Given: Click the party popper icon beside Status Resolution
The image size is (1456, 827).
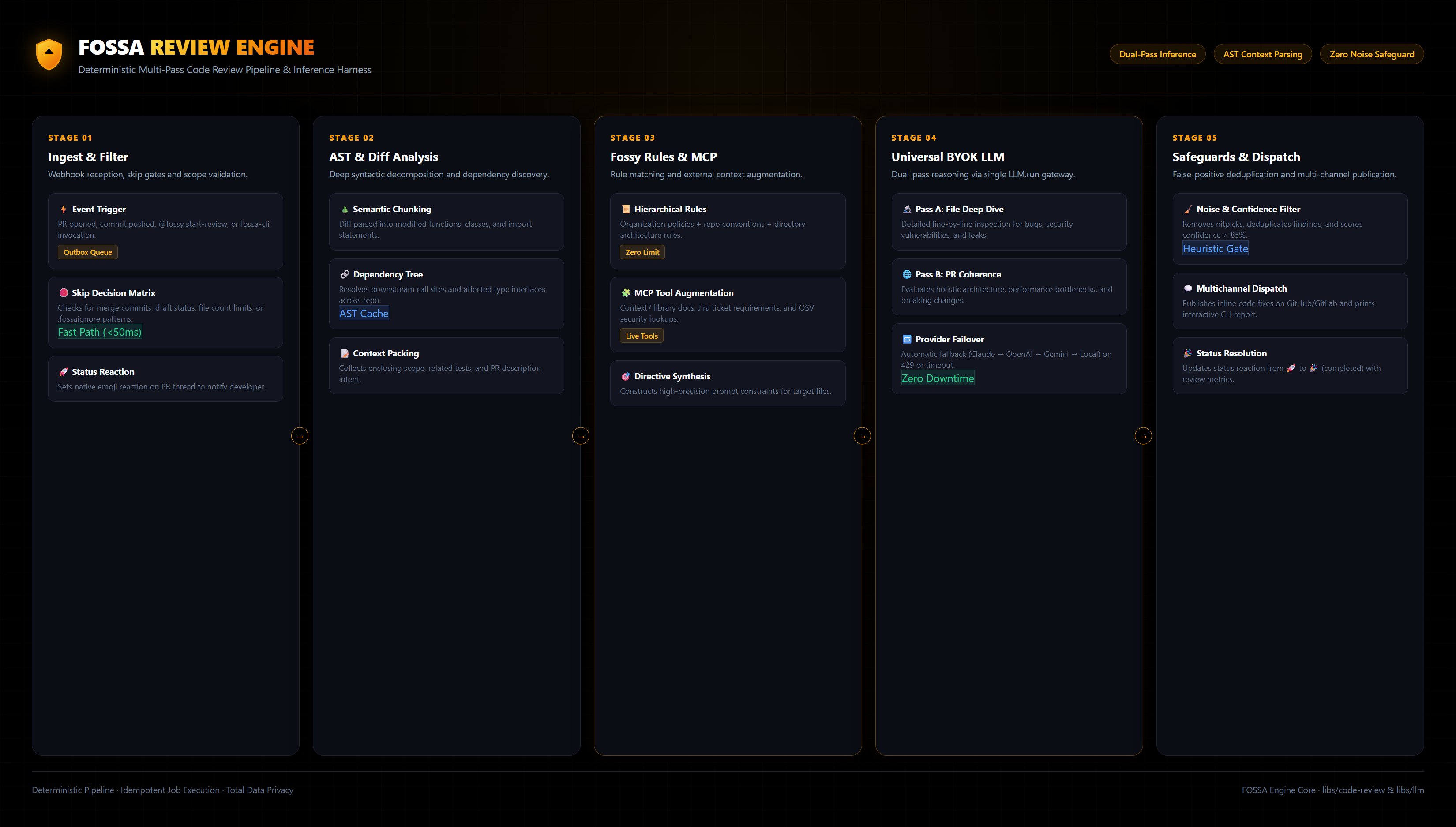Looking at the screenshot, I should (x=1188, y=353).
